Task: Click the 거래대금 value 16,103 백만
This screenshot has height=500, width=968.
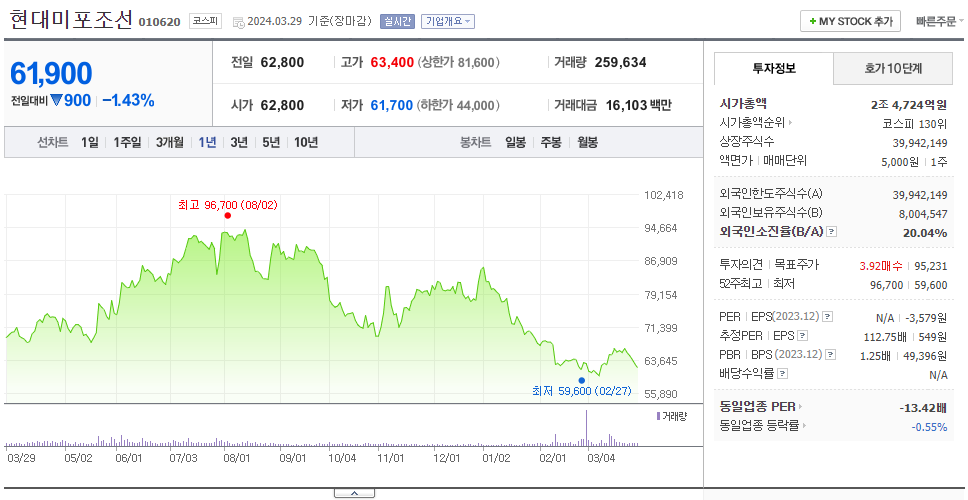Action: click(x=638, y=106)
